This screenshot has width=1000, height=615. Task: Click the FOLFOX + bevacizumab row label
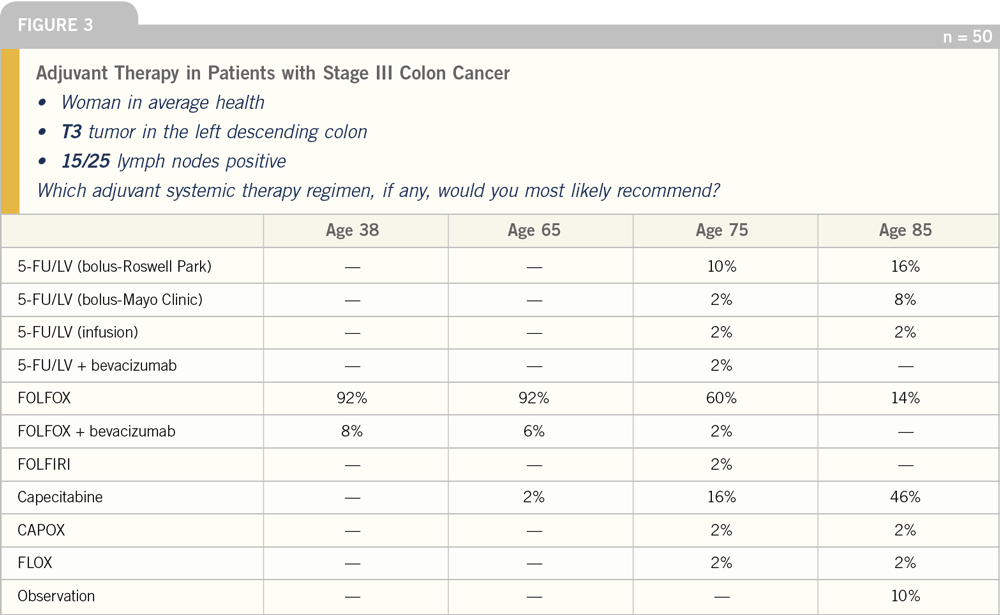[x=96, y=431]
